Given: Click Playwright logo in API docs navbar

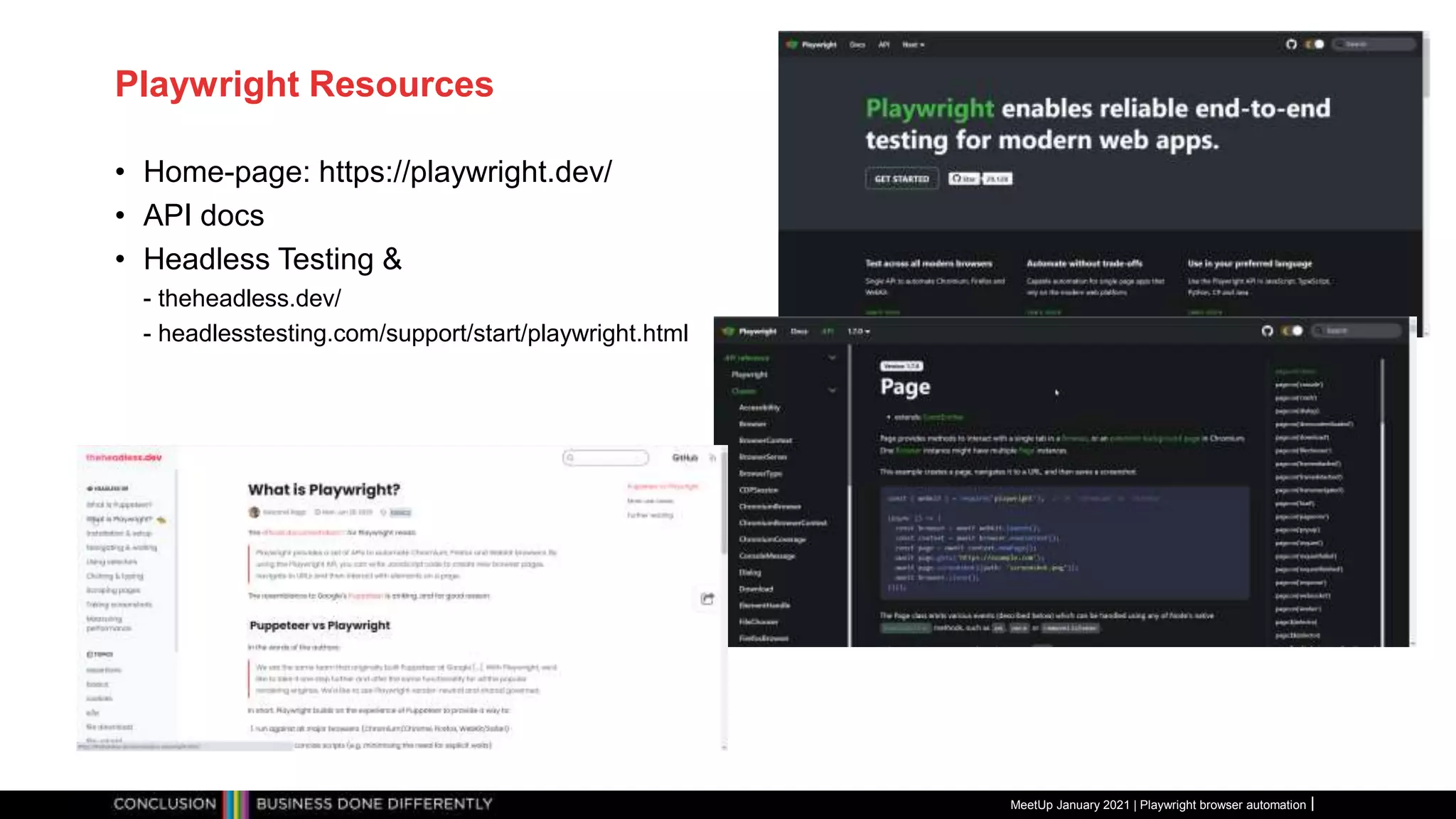Looking at the screenshot, I should [x=728, y=331].
